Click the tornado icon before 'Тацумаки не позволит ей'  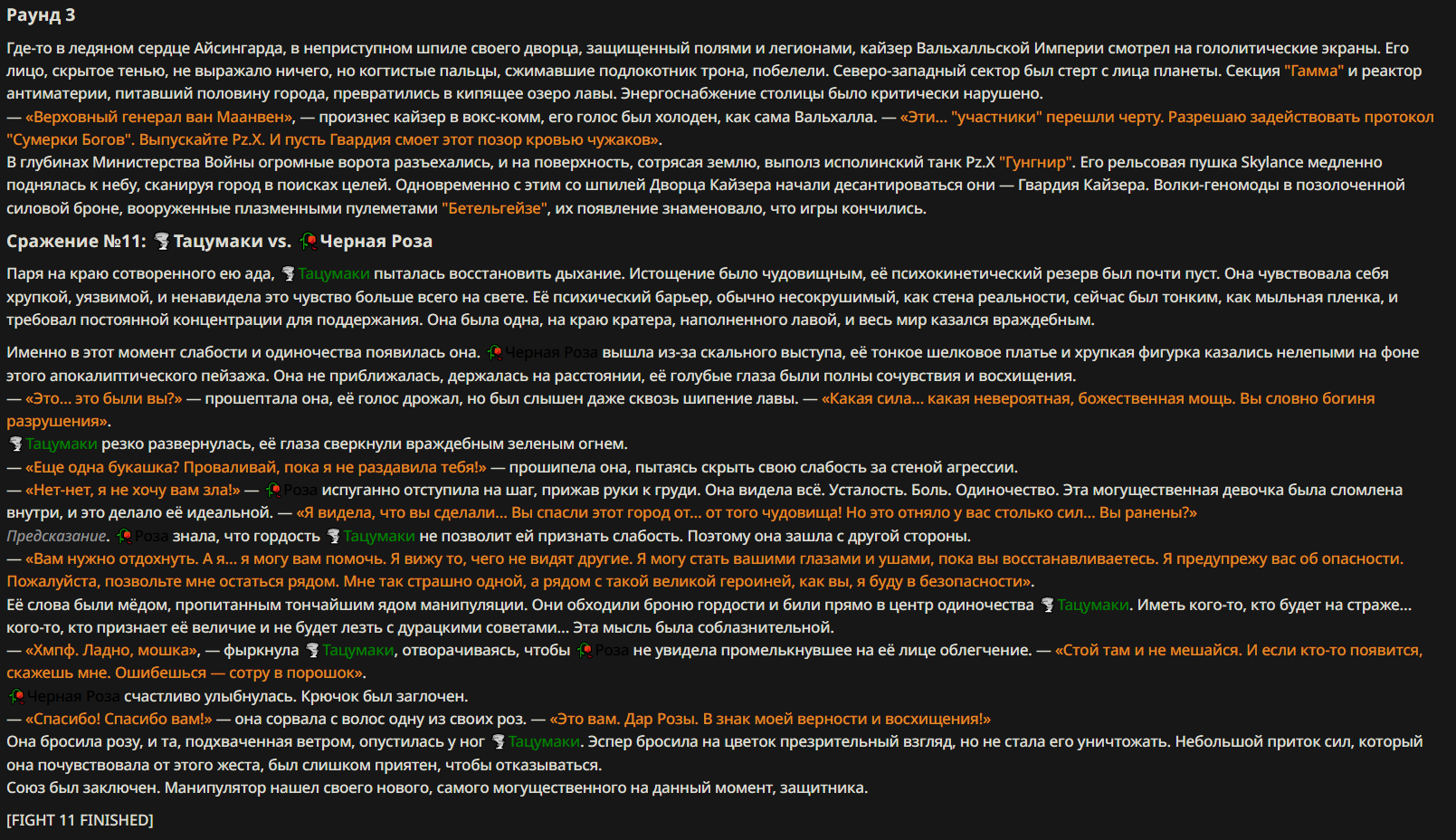(333, 536)
